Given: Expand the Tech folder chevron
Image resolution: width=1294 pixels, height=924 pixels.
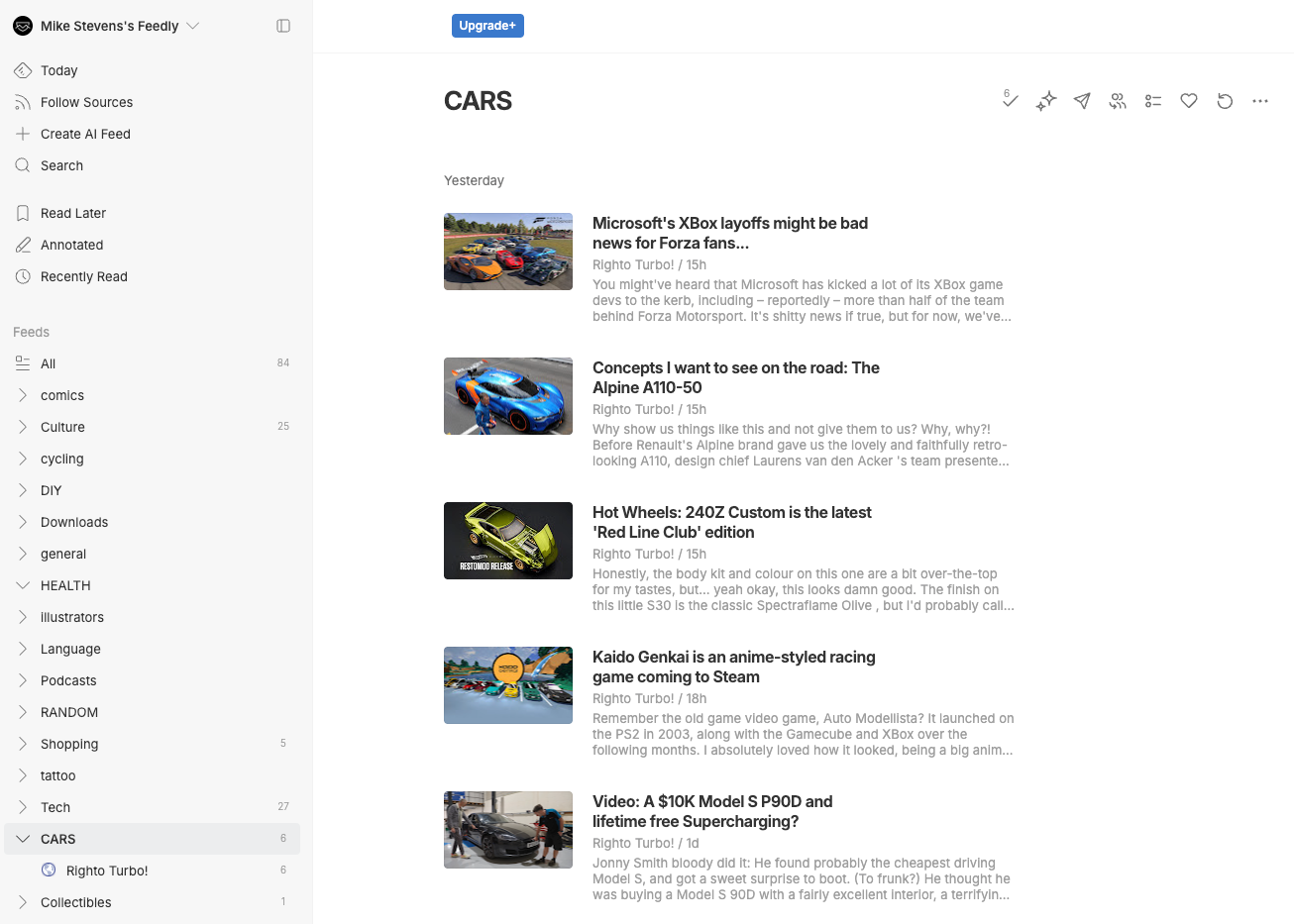Looking at the screenshot, I should point(23,807).
